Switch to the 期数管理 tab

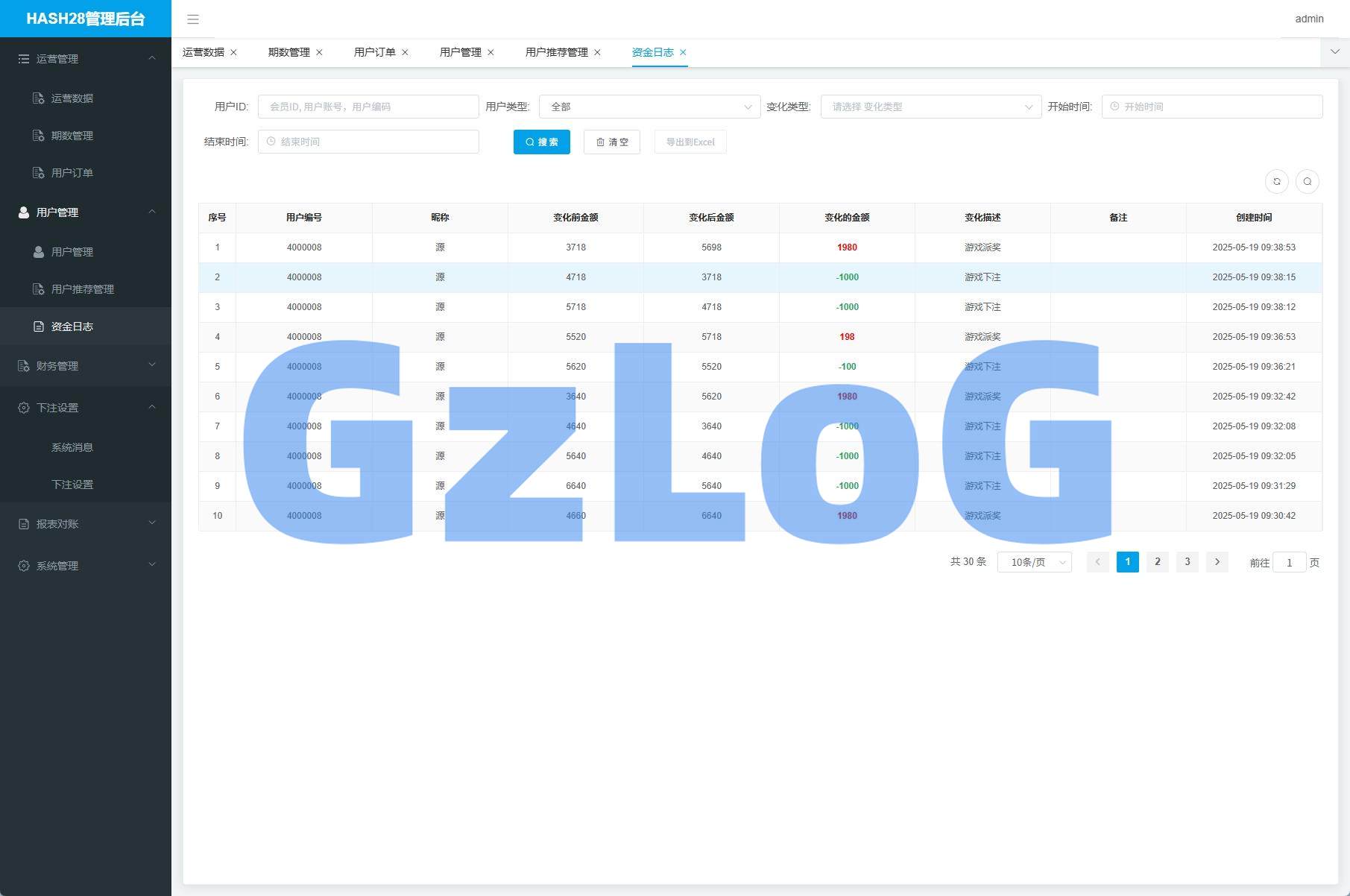pyautogui.click(x=288, y=52)
